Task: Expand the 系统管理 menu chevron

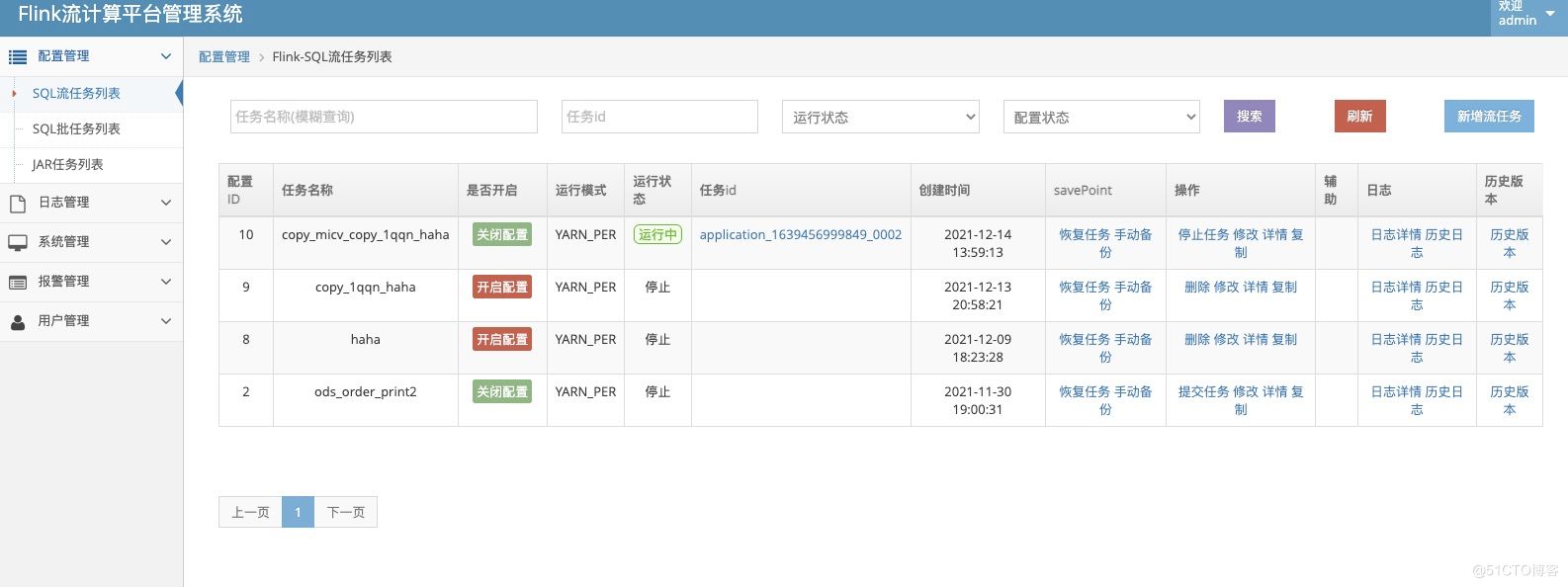Action: pyautogui.click(x=166, y=242)
